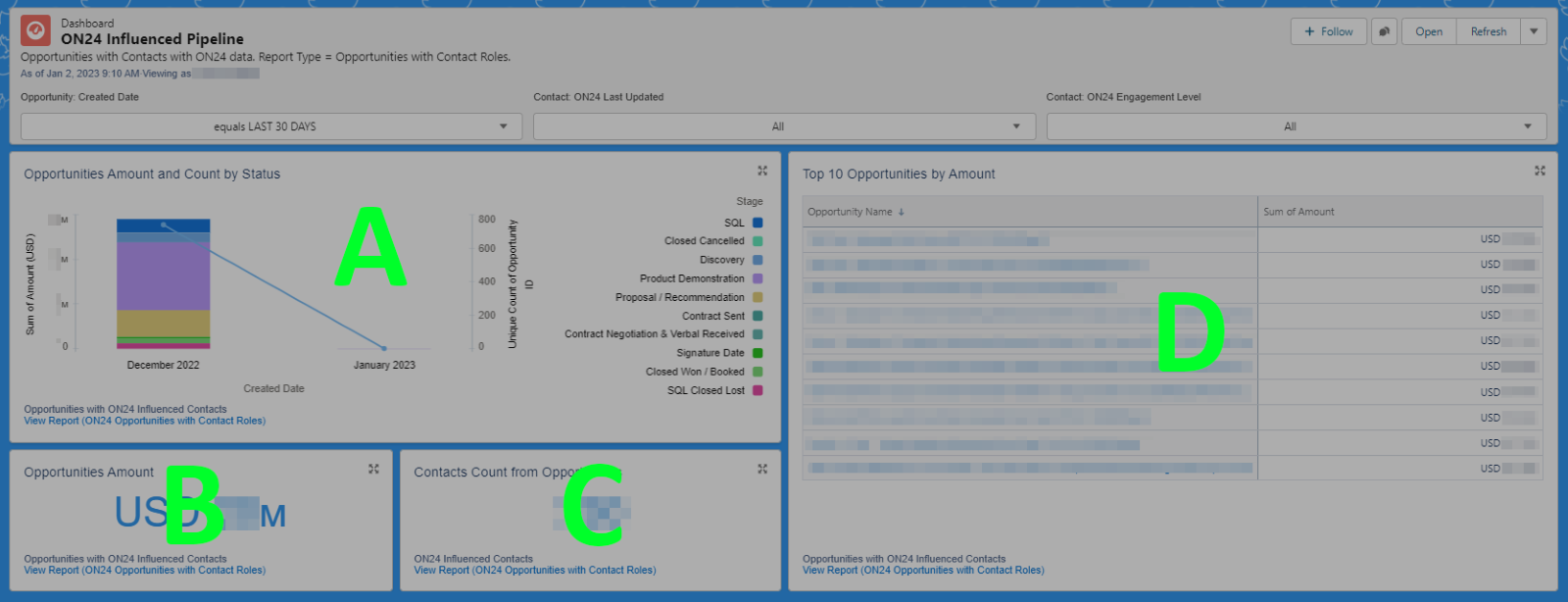Open the Chatter feed speech-bubble icon
The height and width of the screenshot is (602, 1568).
1384,31
